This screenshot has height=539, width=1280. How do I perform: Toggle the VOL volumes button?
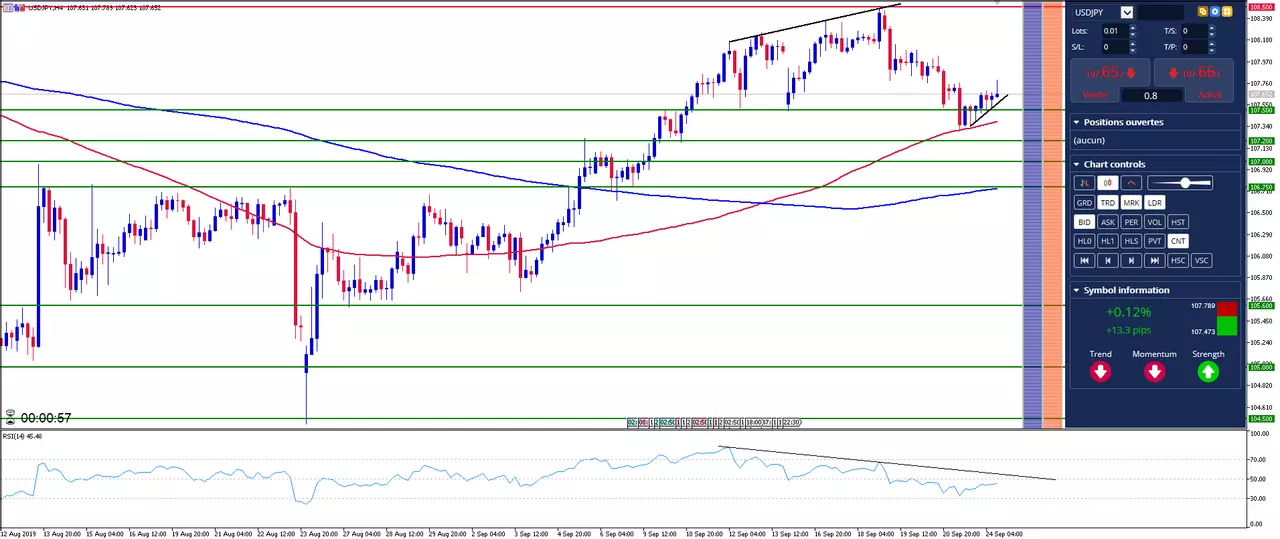point(1156,222)
